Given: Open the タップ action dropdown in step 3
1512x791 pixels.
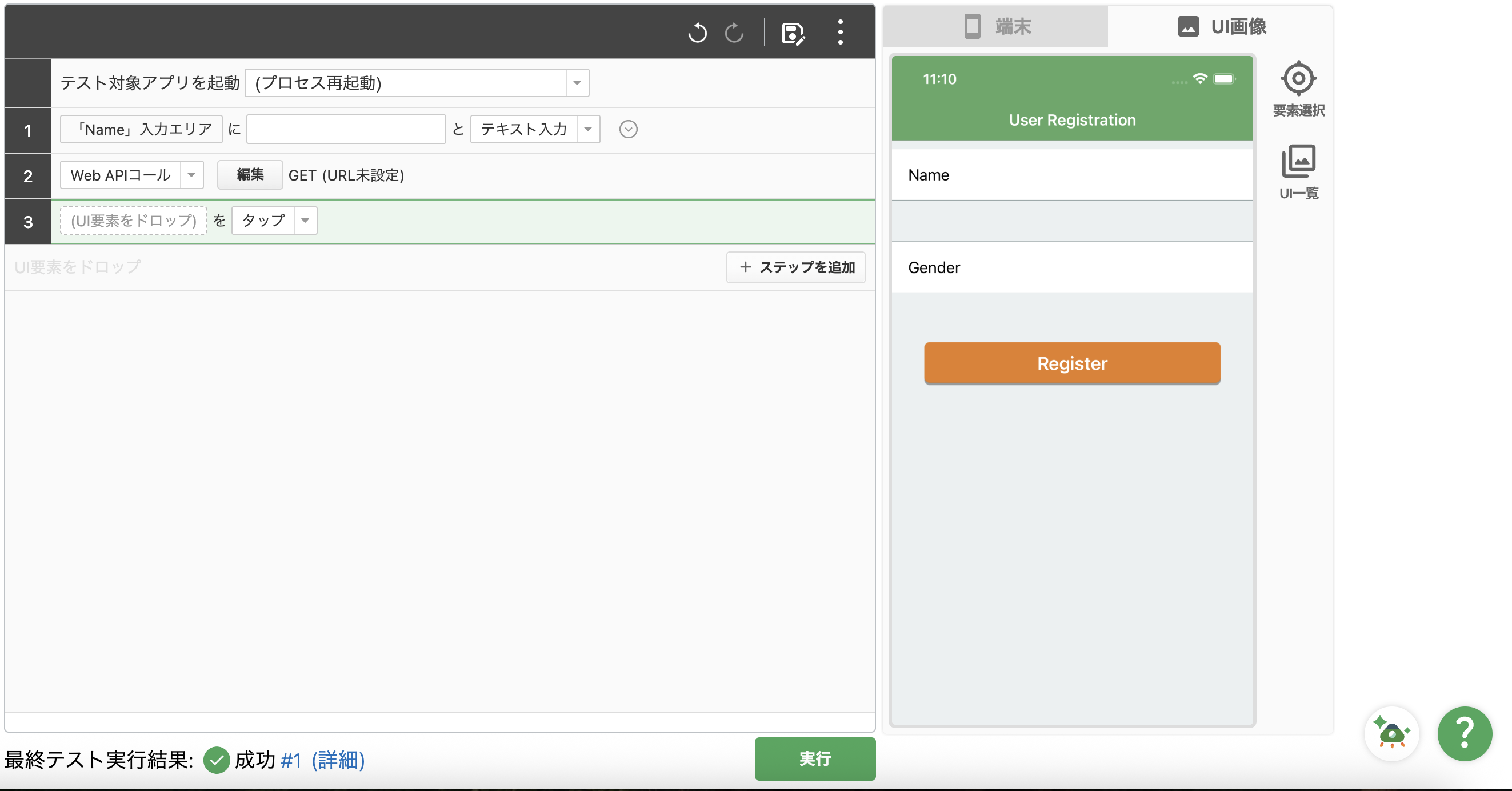Looking at the screenshot, I should pos(305,221).
